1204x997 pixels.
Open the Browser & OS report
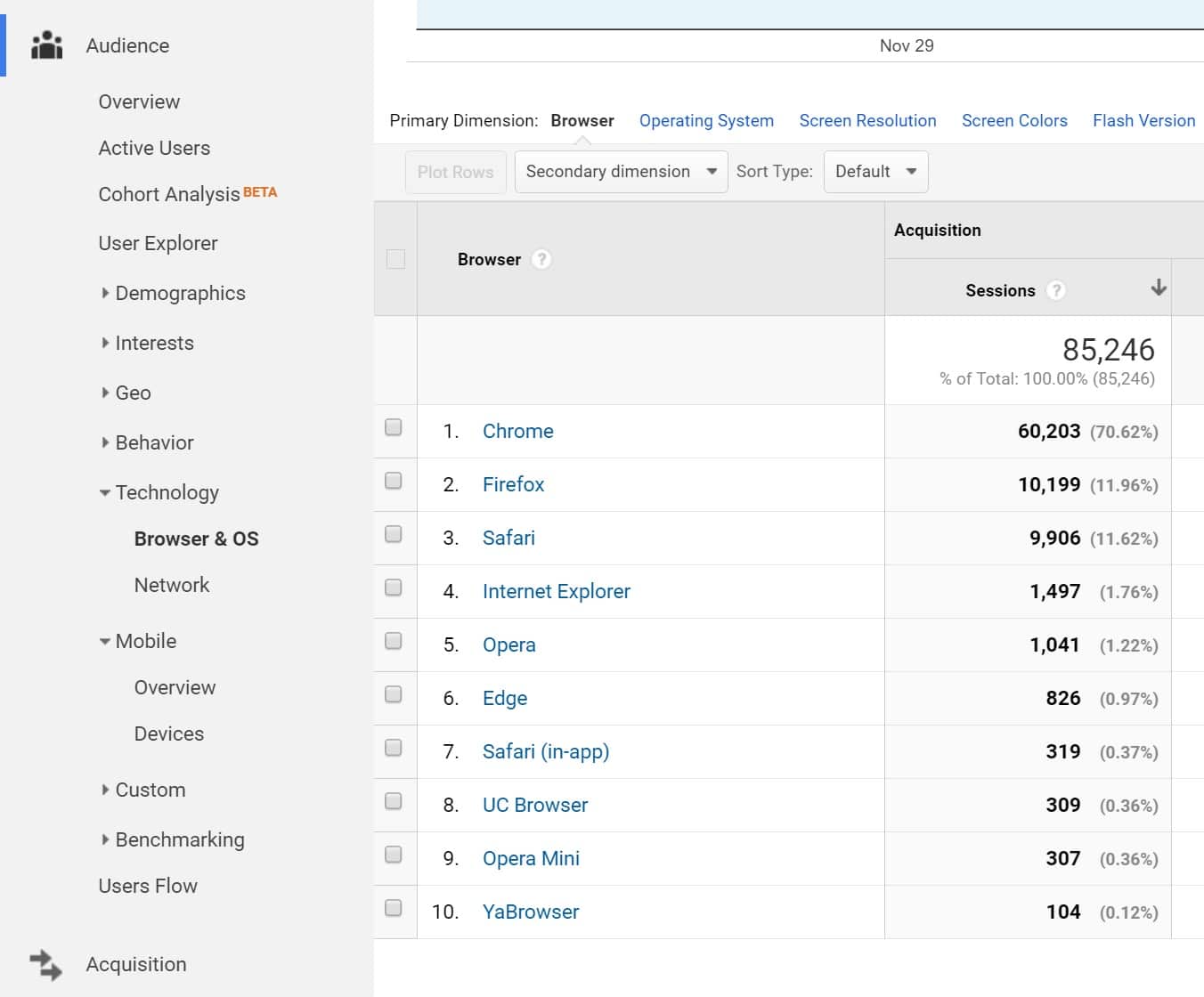pos(196,539)
